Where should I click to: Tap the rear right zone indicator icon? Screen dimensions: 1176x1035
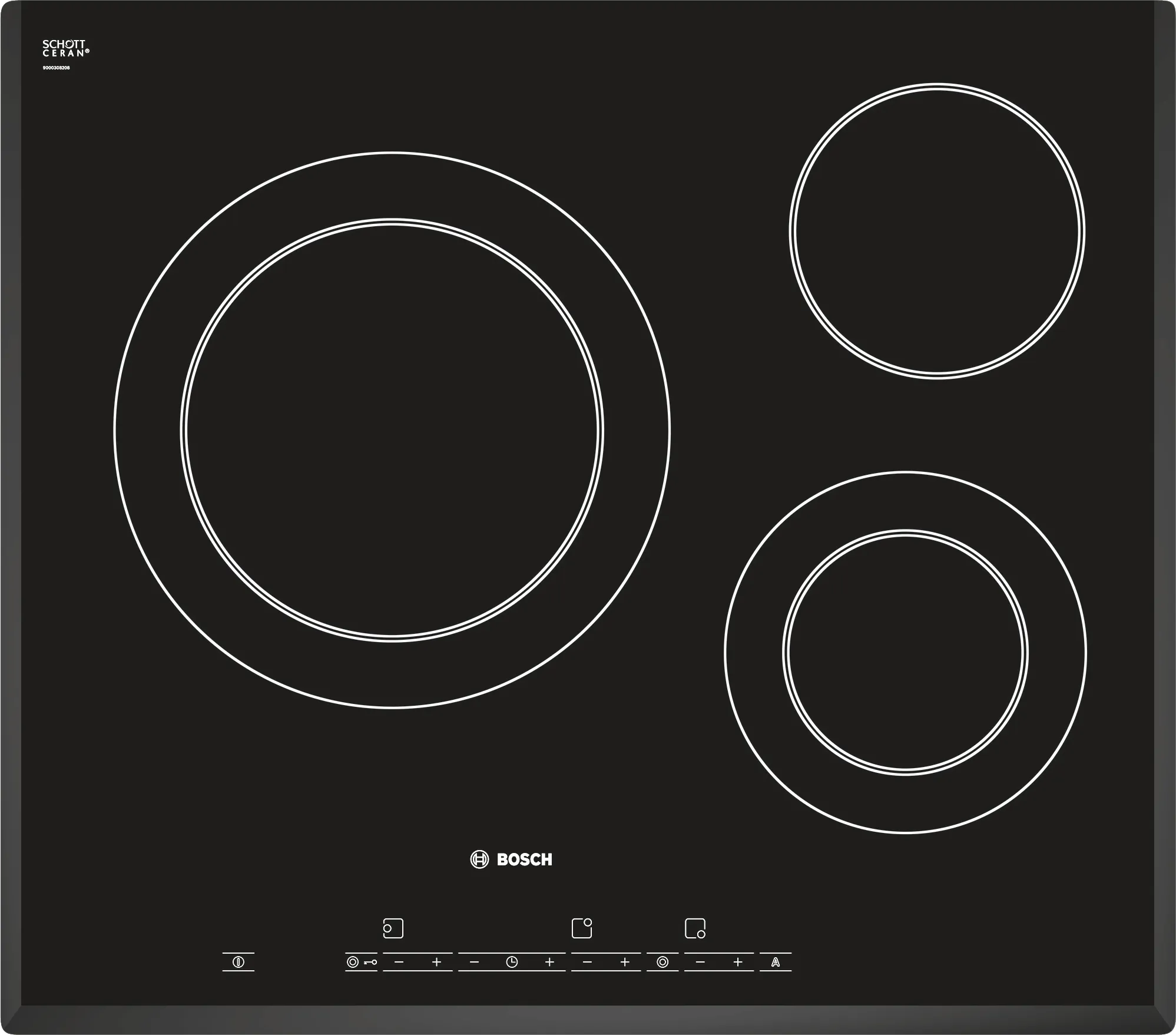(582, 928)
